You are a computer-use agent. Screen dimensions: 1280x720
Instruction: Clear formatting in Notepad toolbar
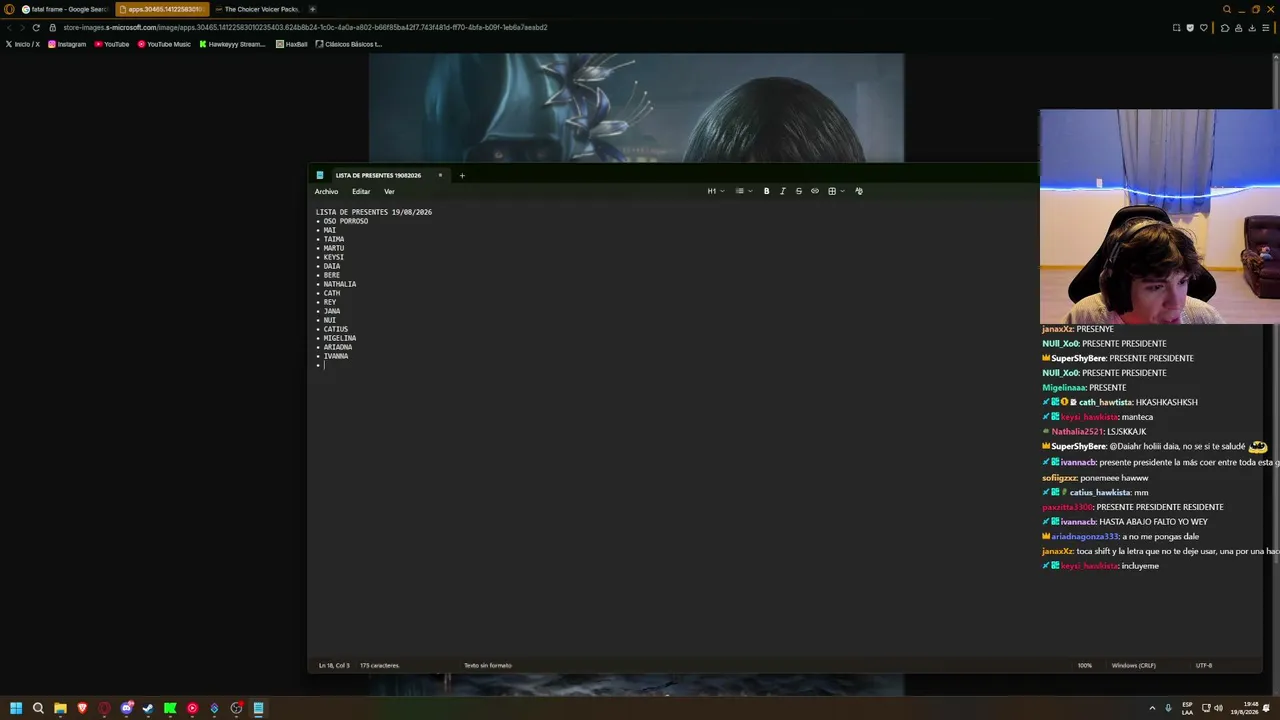pyautogui.click(x=859, y=191)
